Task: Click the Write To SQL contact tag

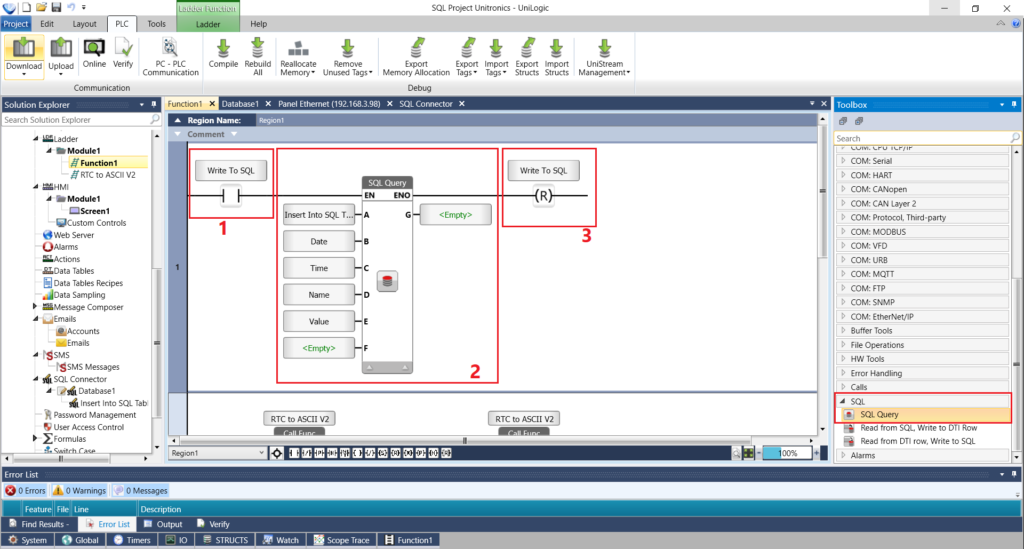Action: 231,170
